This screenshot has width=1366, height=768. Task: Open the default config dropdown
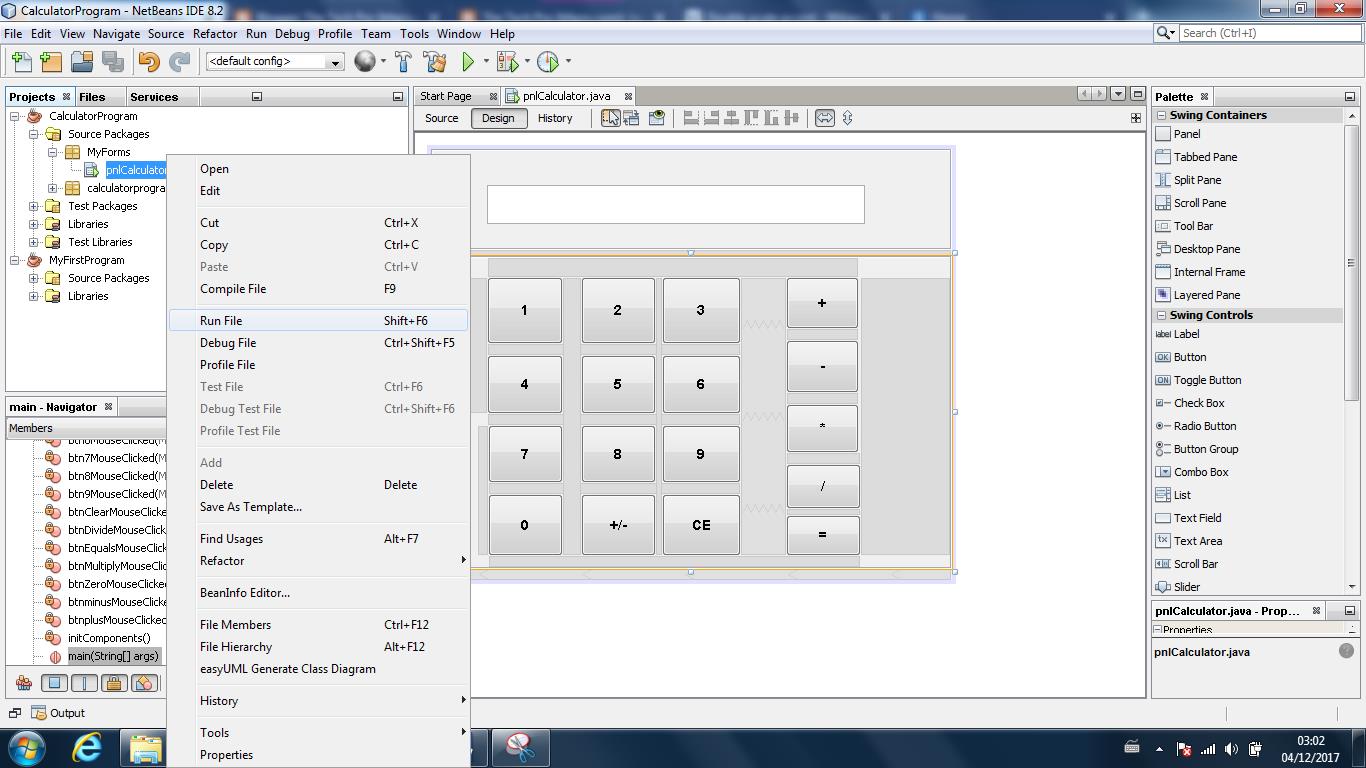click(337, 62)
